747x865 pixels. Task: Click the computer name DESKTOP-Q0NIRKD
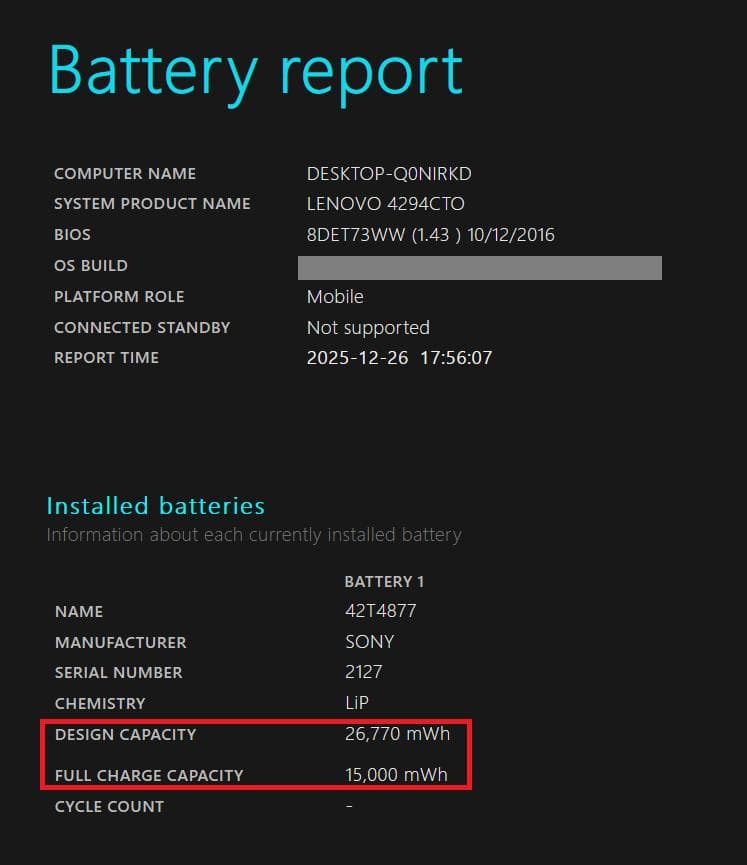(x=389, y=174)
